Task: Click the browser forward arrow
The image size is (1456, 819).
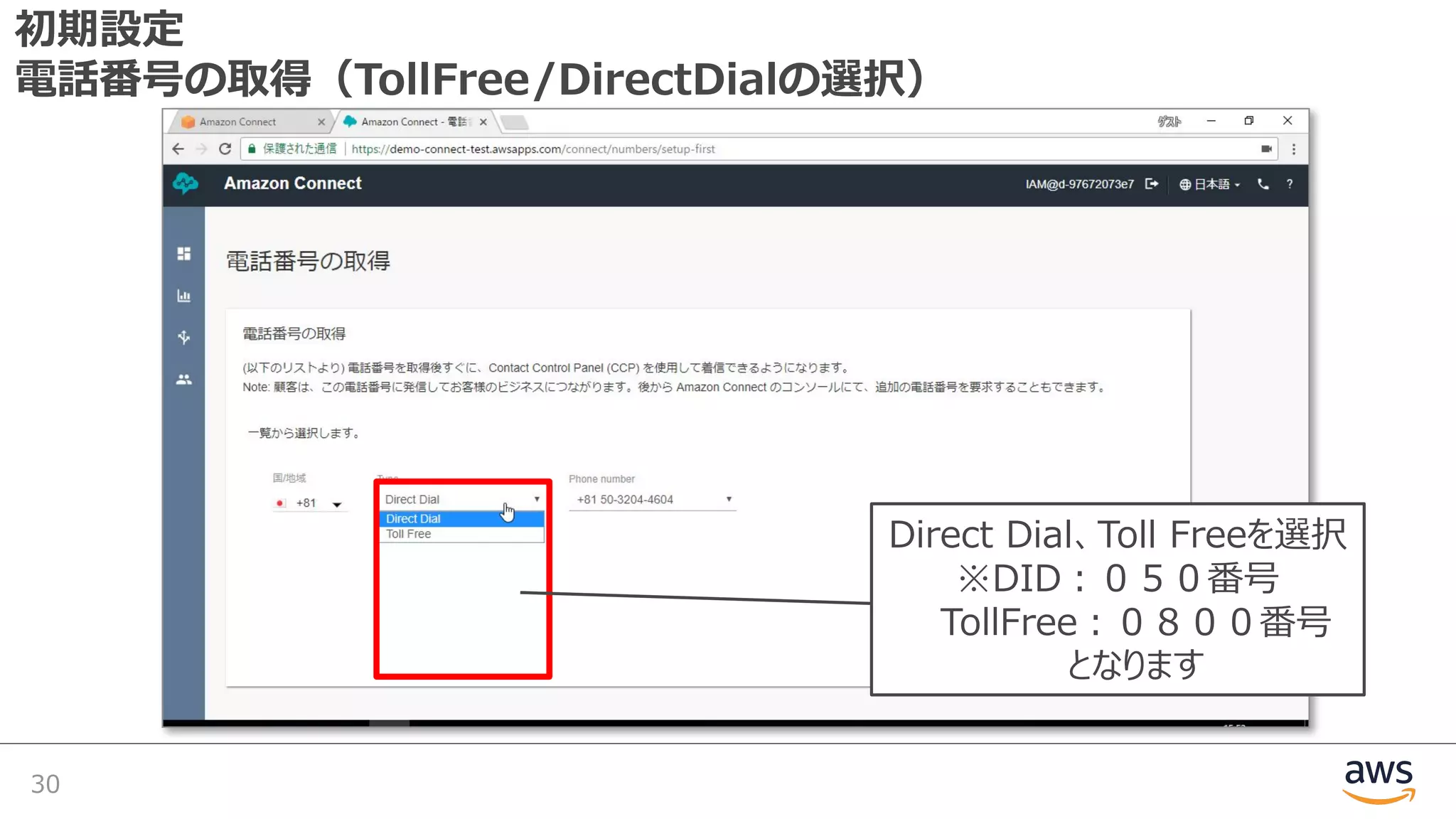Action: click(x=202, y=149)
